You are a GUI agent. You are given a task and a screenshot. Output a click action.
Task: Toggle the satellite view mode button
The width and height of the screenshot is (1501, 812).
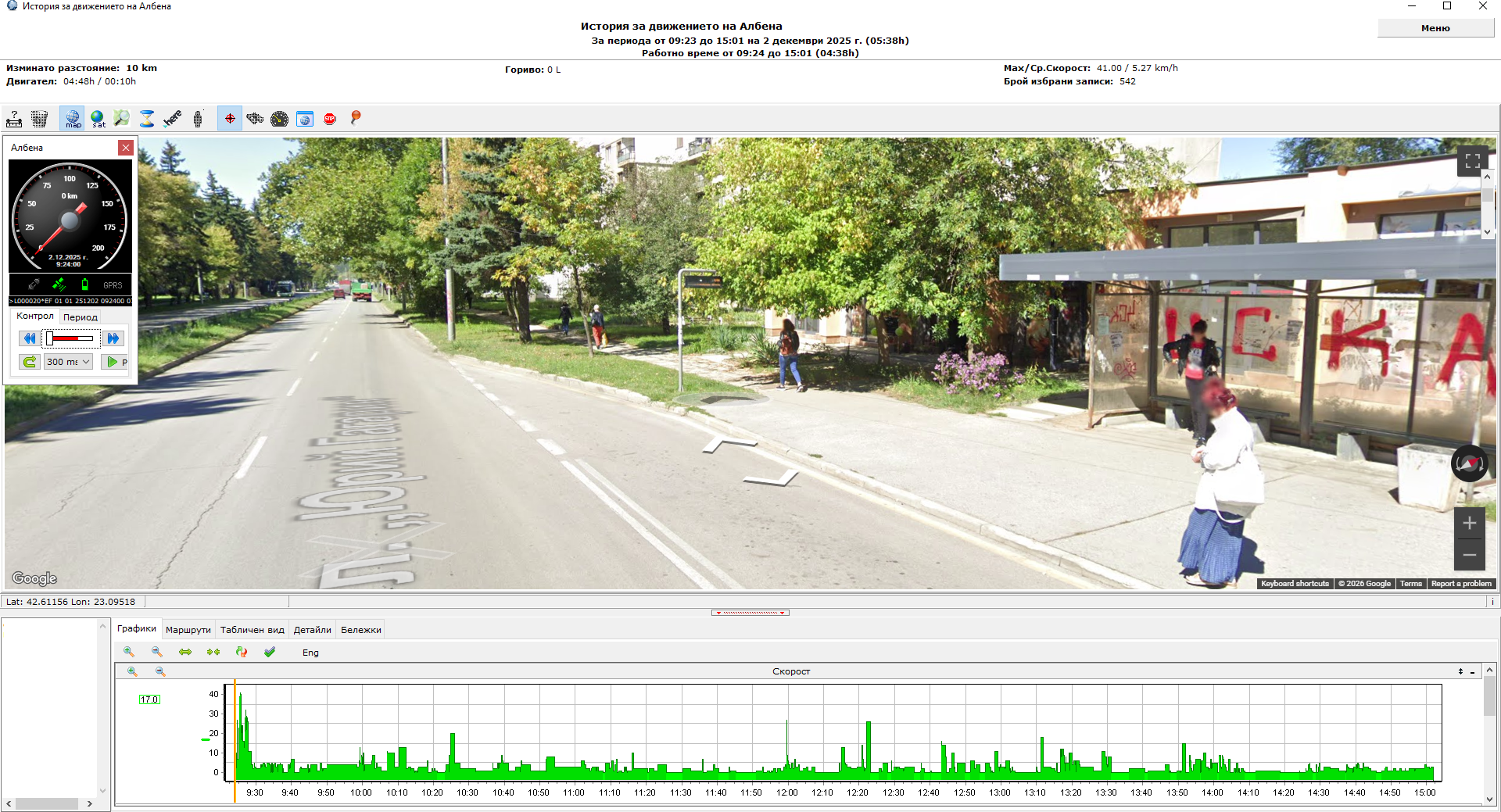point(98,119)
